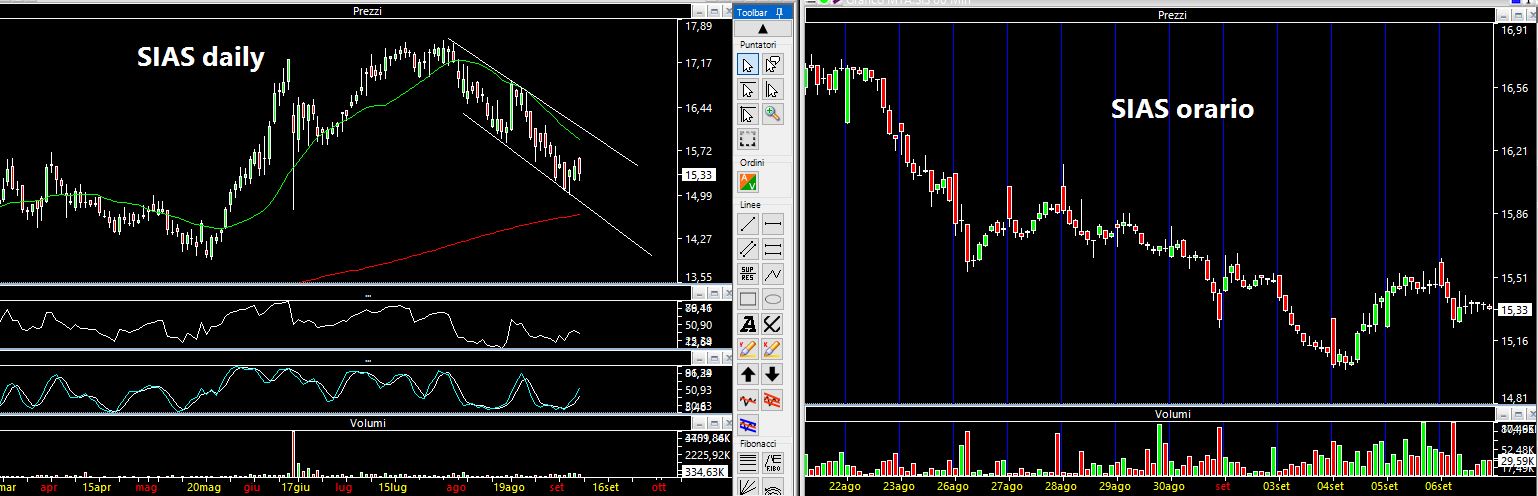Choose the diagonal trend line tool
Viewport: 1538px width, 496px height.
[x=747, y=223]
